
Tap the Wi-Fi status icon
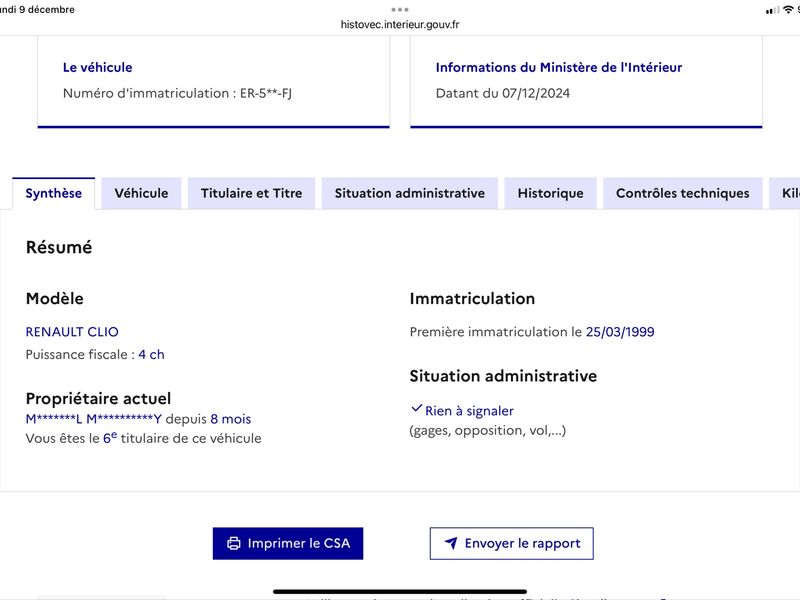click(788, 10)
